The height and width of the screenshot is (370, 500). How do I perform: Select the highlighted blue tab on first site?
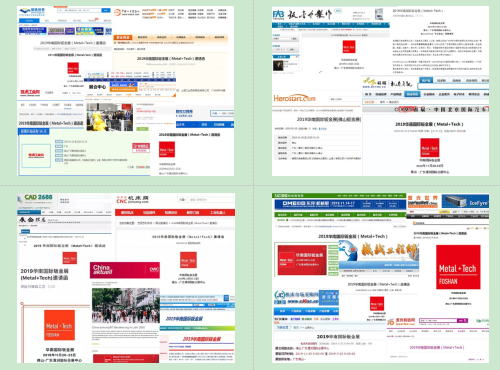29,21
